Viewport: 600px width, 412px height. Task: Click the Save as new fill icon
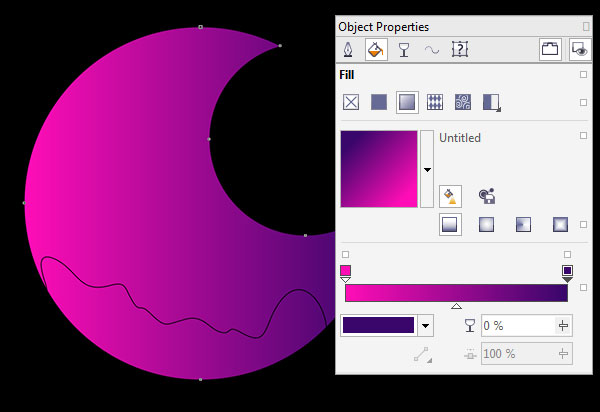click(487, 196)
